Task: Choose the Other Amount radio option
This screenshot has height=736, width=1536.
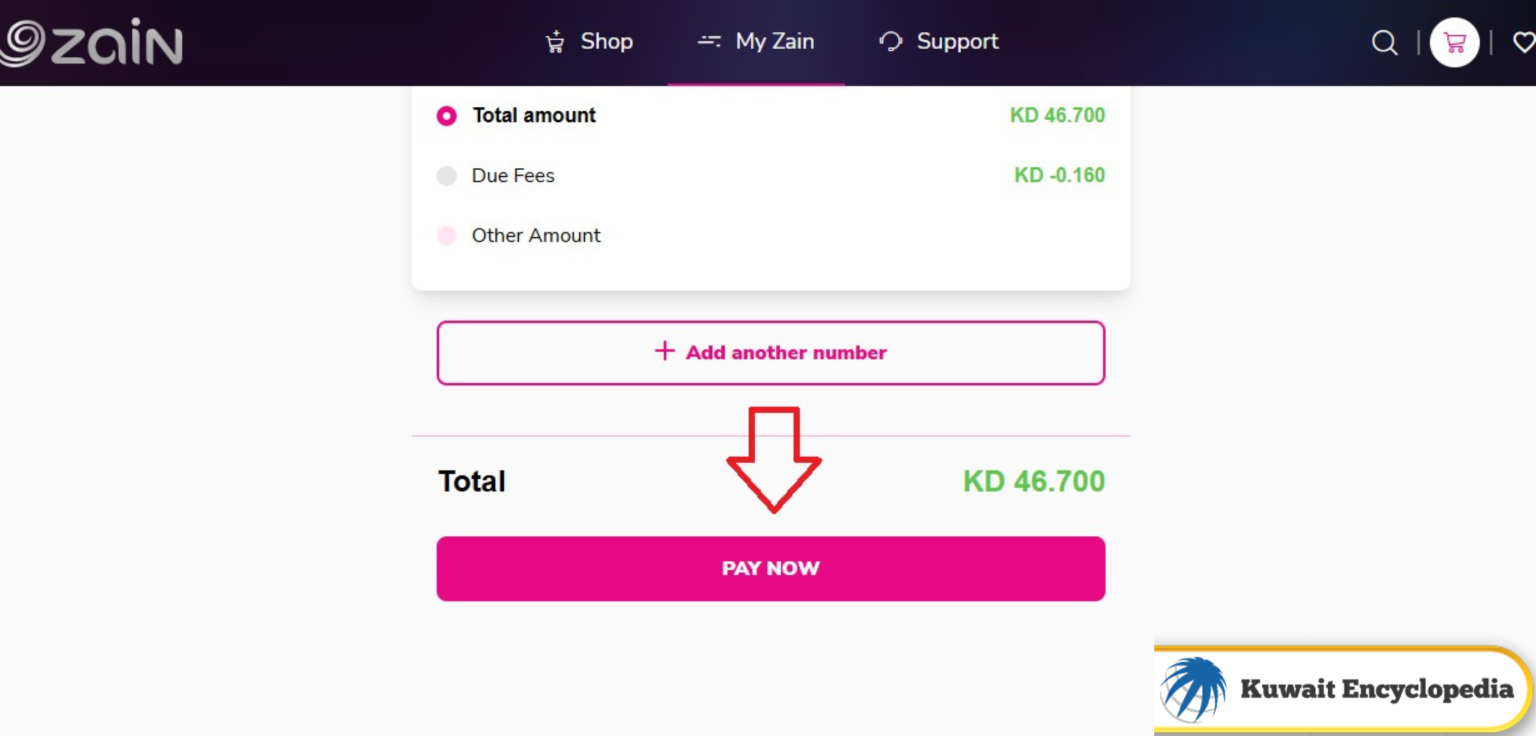Action: coord(446,236)
